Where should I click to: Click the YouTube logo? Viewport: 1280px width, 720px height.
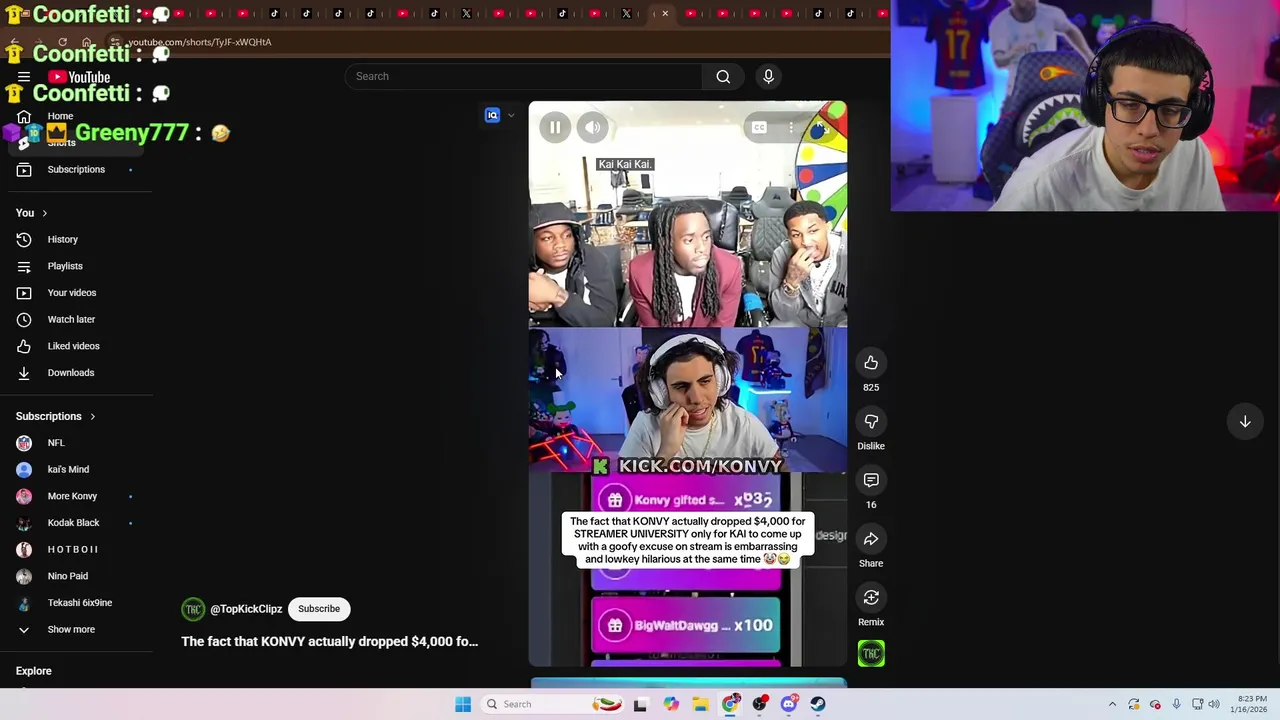(79, 77)
